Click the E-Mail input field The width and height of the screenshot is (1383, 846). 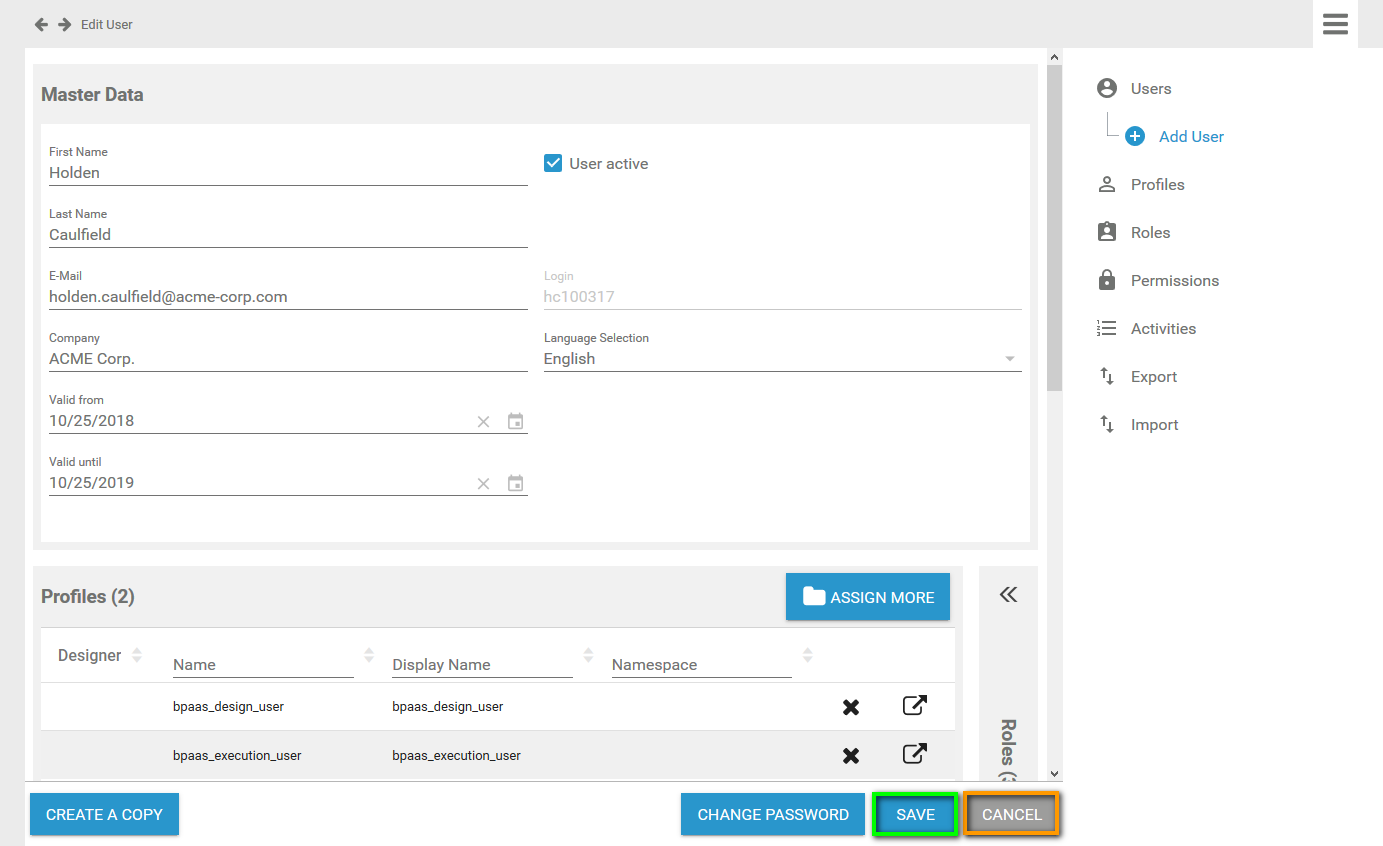pyautogui.click(x=288, y=297)
